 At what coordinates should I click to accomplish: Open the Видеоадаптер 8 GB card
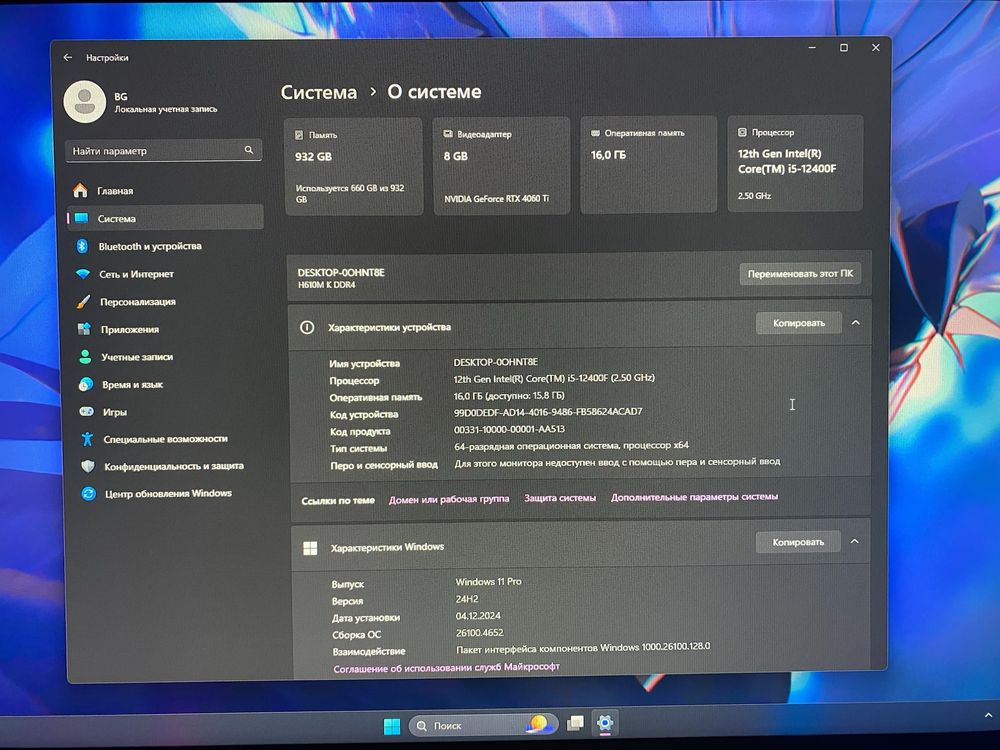tap(501, 165)
